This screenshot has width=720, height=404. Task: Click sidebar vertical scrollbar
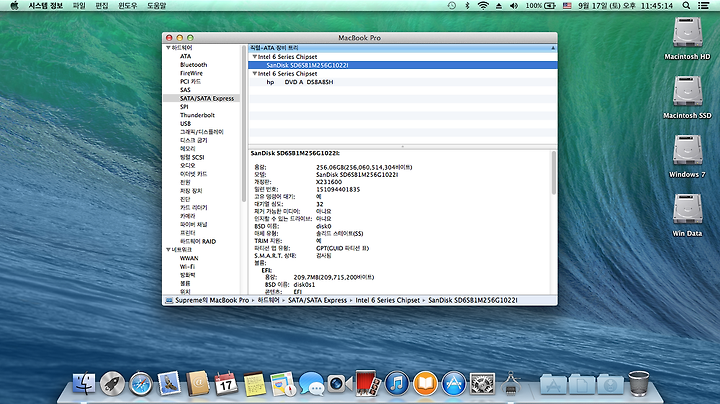[243, 124]
